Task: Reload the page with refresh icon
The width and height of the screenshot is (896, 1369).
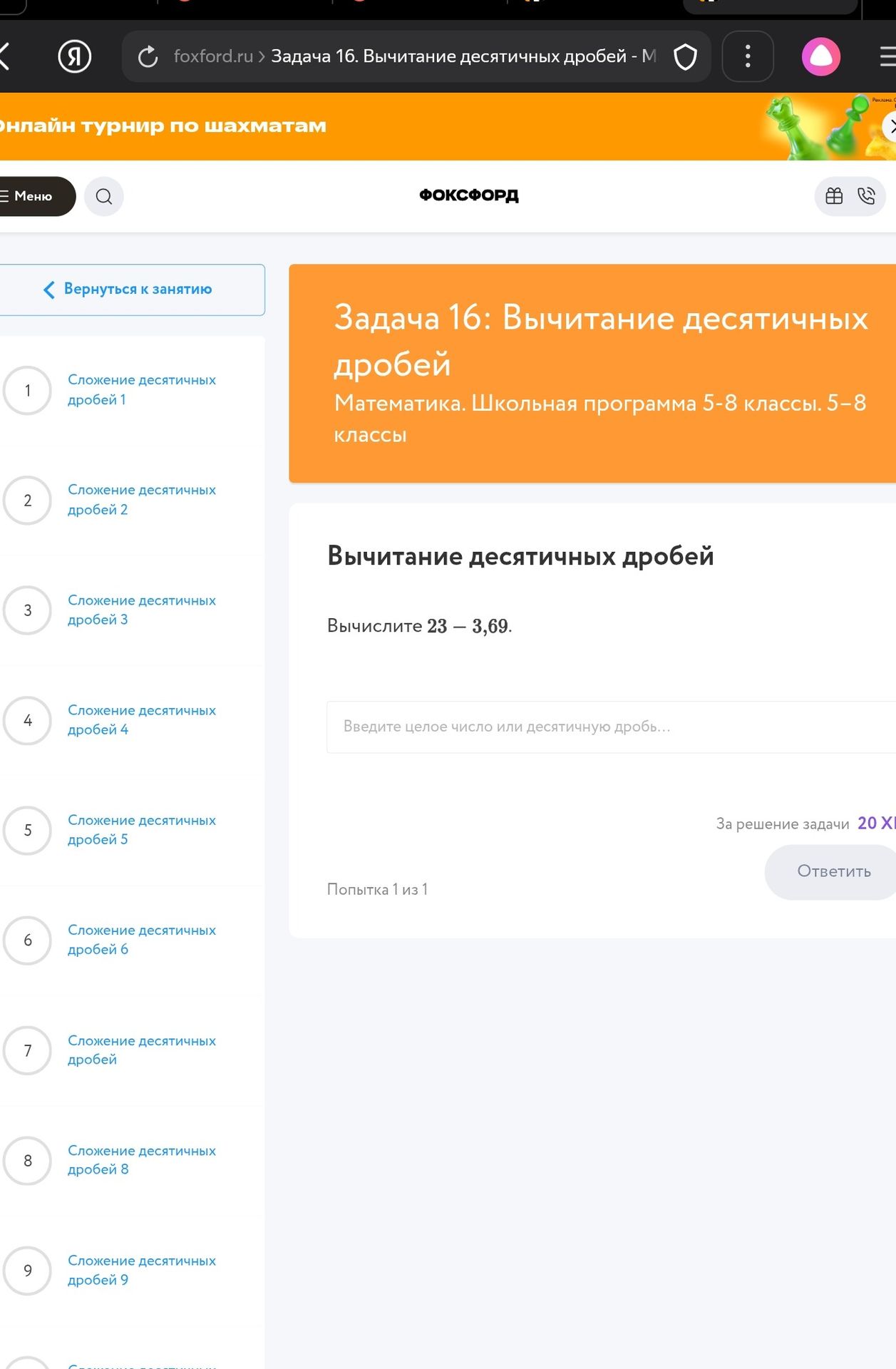Action: 148,56
